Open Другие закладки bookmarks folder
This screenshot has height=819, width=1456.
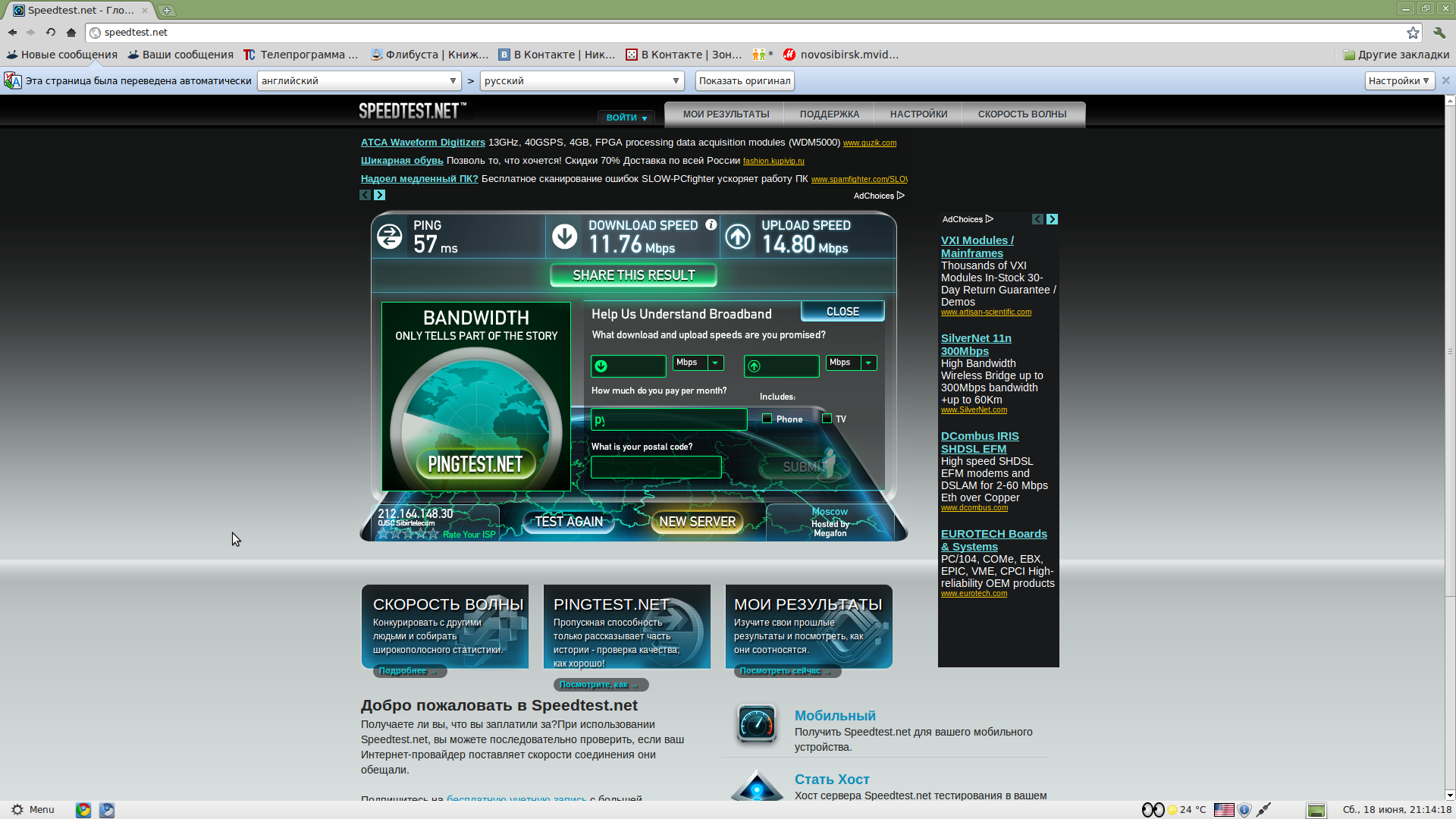pyautogui.click(x=1396, y=55)
